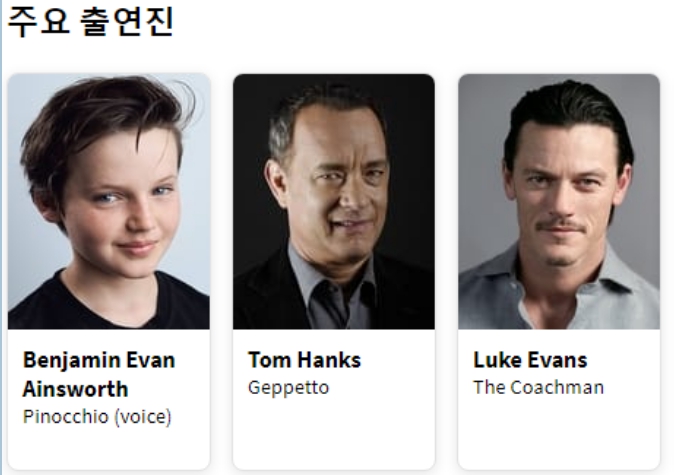Screen dimensions: 674x475
Task: Click the 주요 출연진 section heading
Action: point(90,21)
